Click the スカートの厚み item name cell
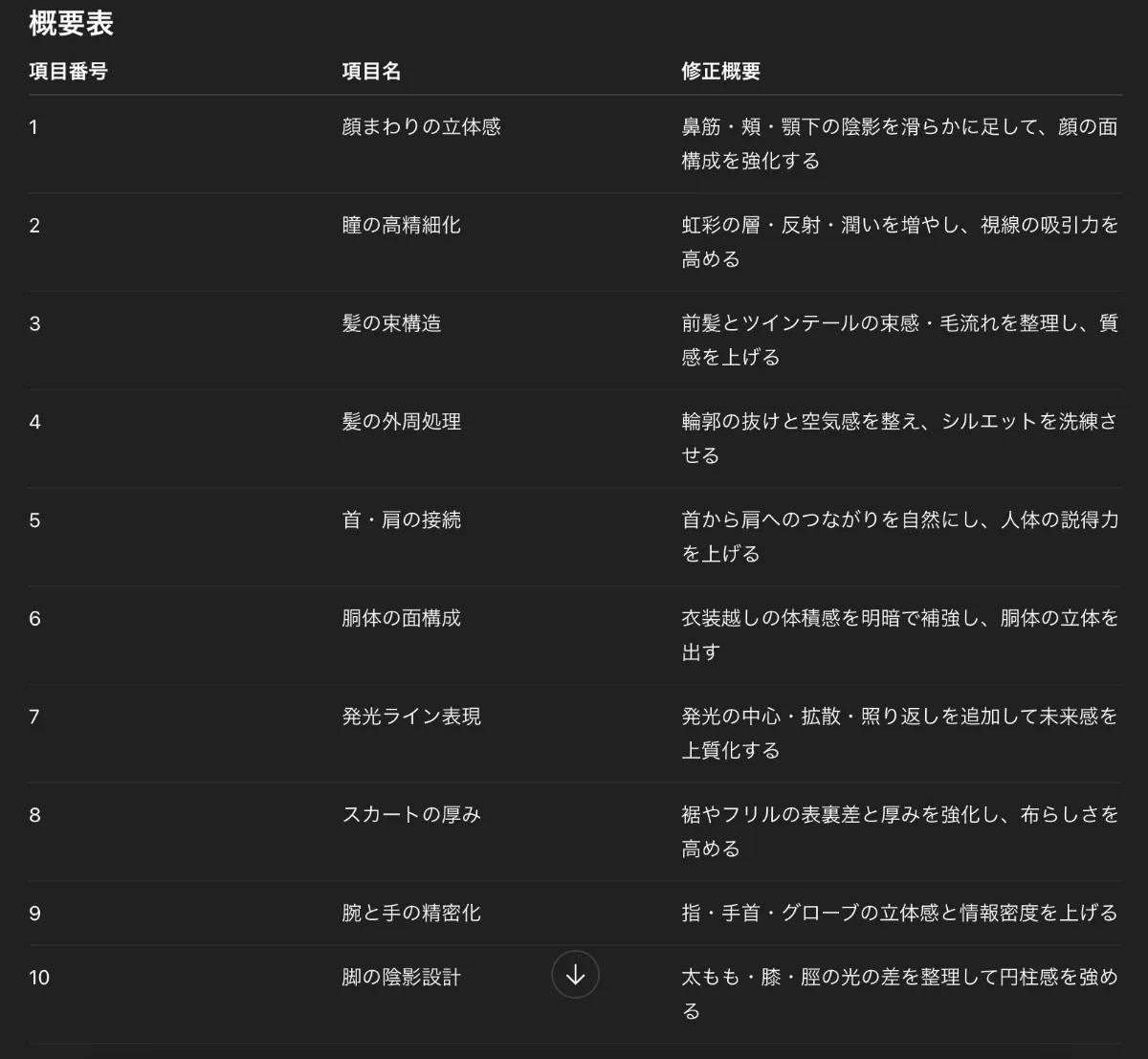 [409, 814]
